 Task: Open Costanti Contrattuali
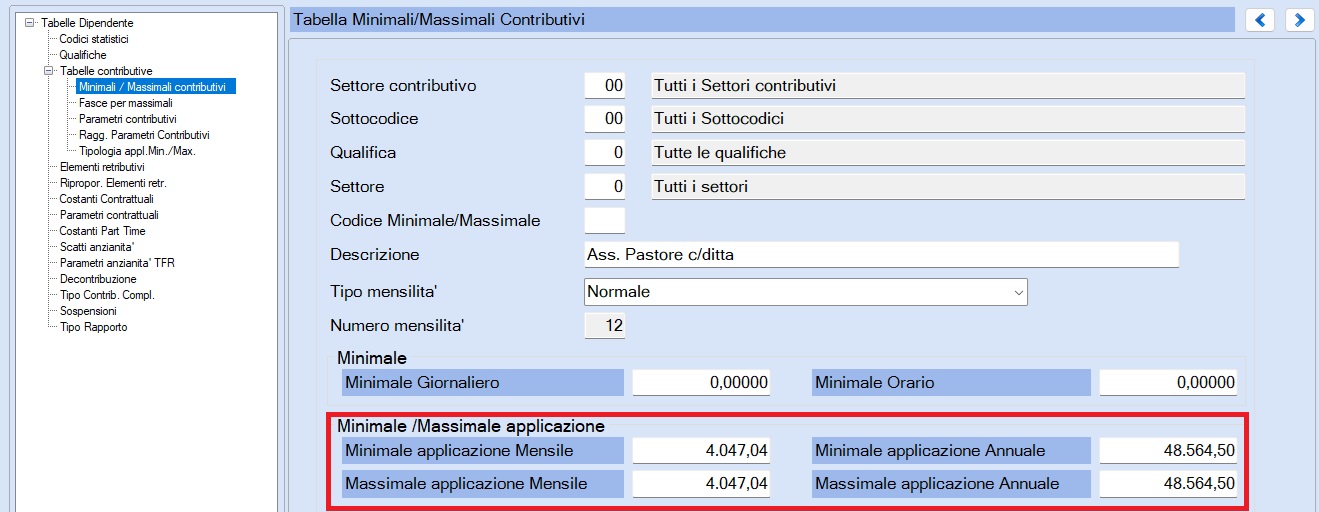pyautogui.click(x=109, y=199)
